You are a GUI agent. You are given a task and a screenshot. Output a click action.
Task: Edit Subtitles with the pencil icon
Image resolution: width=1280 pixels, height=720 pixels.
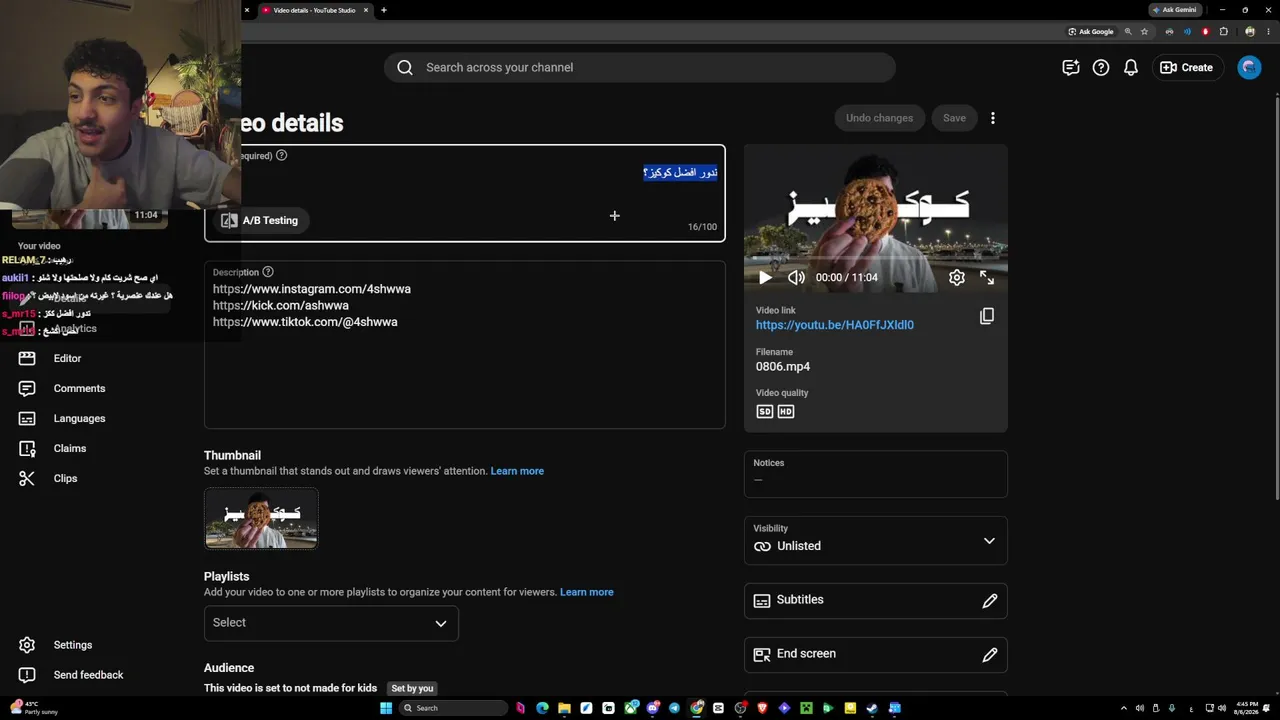[x=989, y=601]
